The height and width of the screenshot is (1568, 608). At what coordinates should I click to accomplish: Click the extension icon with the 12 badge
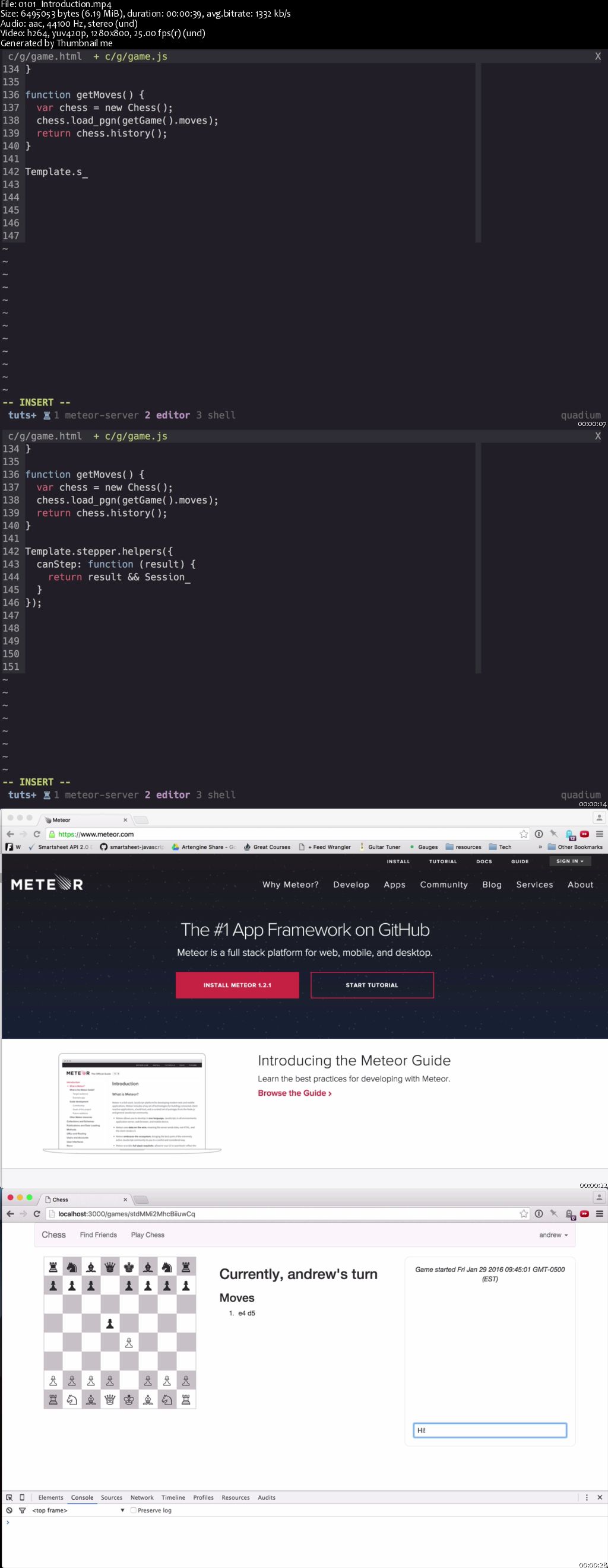569,835
